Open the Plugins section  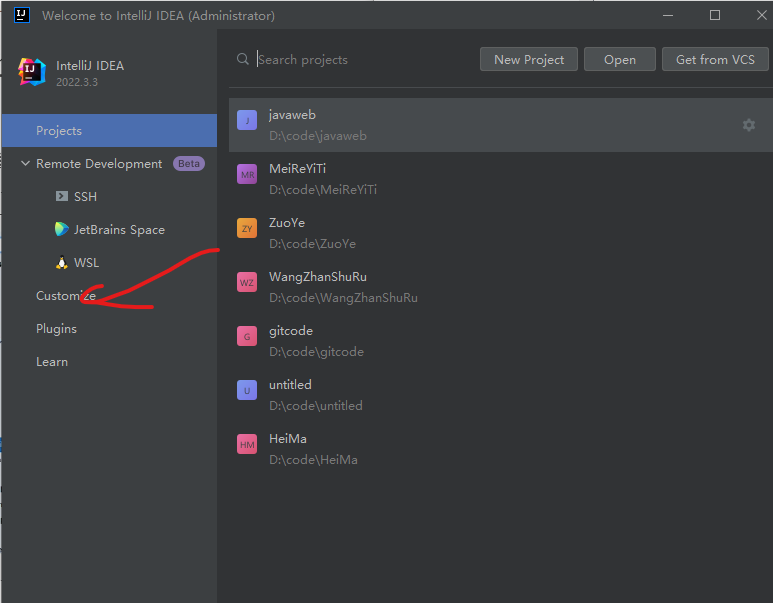[56, 328]
